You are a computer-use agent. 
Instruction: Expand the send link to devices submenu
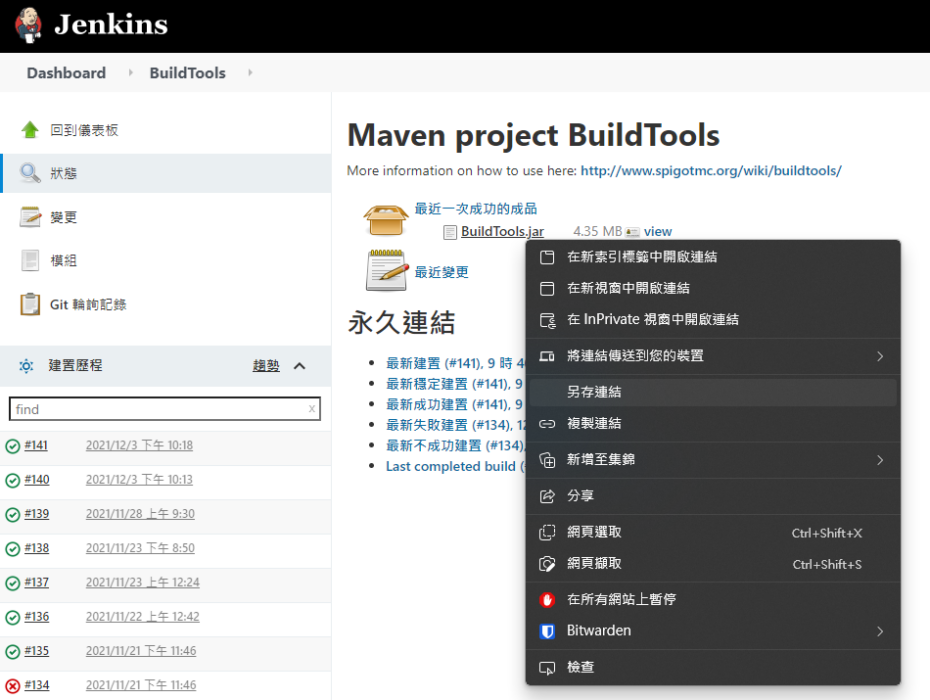pyautogui.click(x=880, y=356)
